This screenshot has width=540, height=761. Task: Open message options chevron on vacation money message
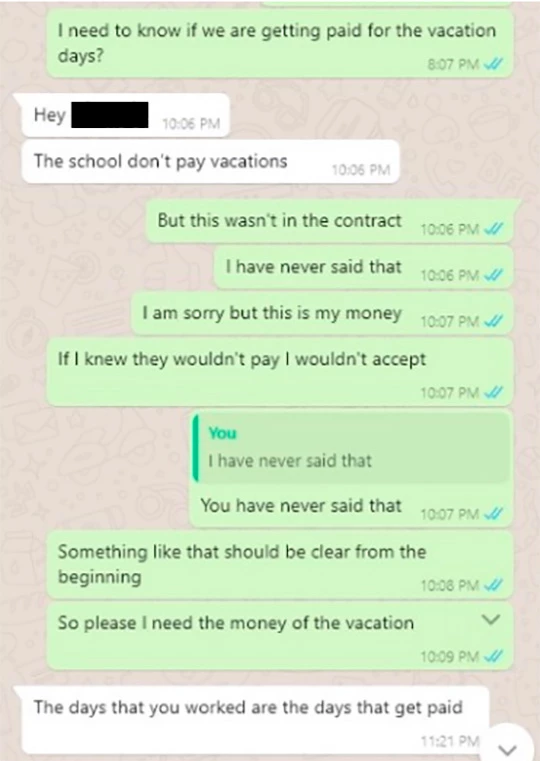coord(491,620)
